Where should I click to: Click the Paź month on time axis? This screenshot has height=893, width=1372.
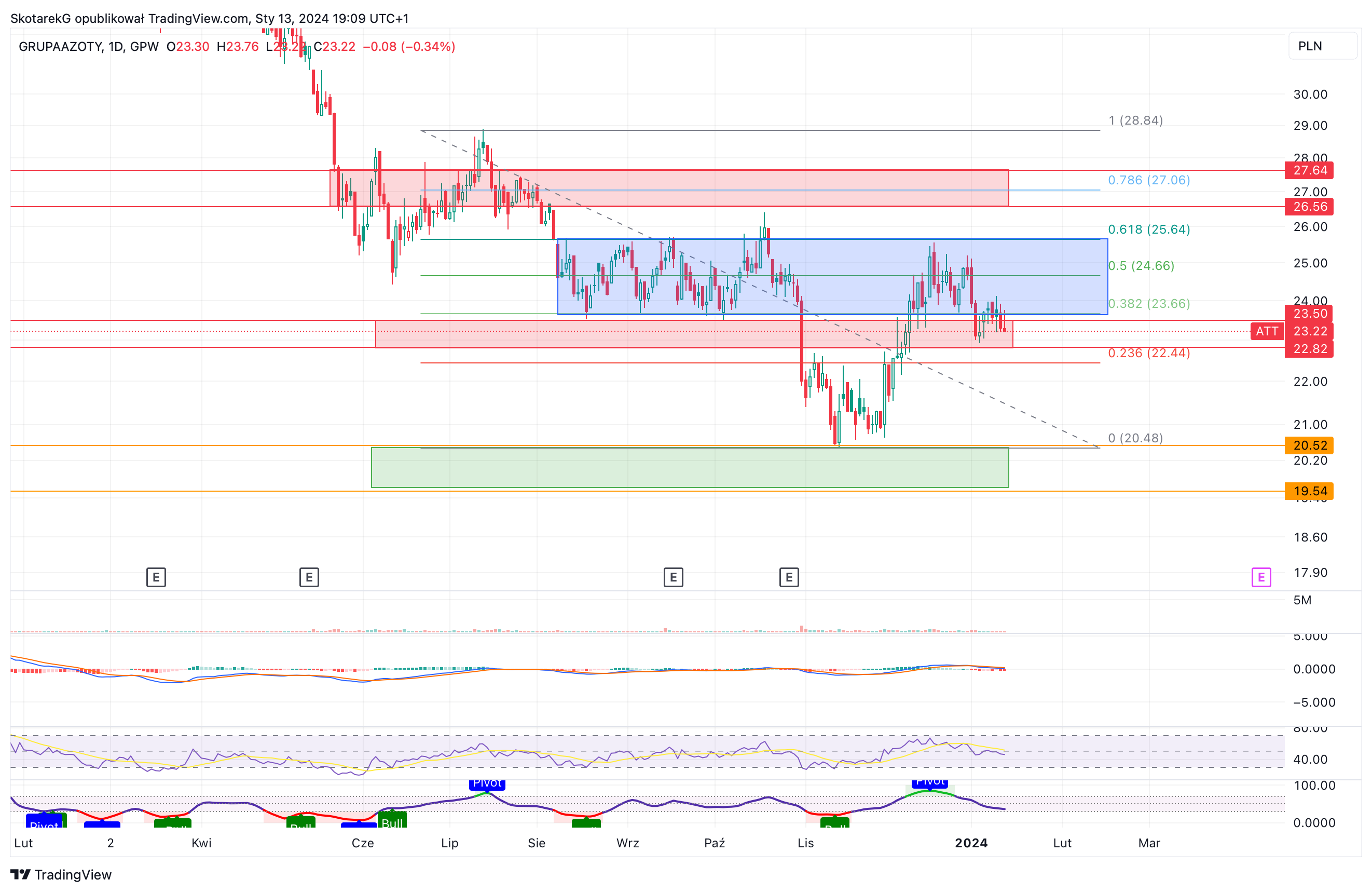pos(714,843)
